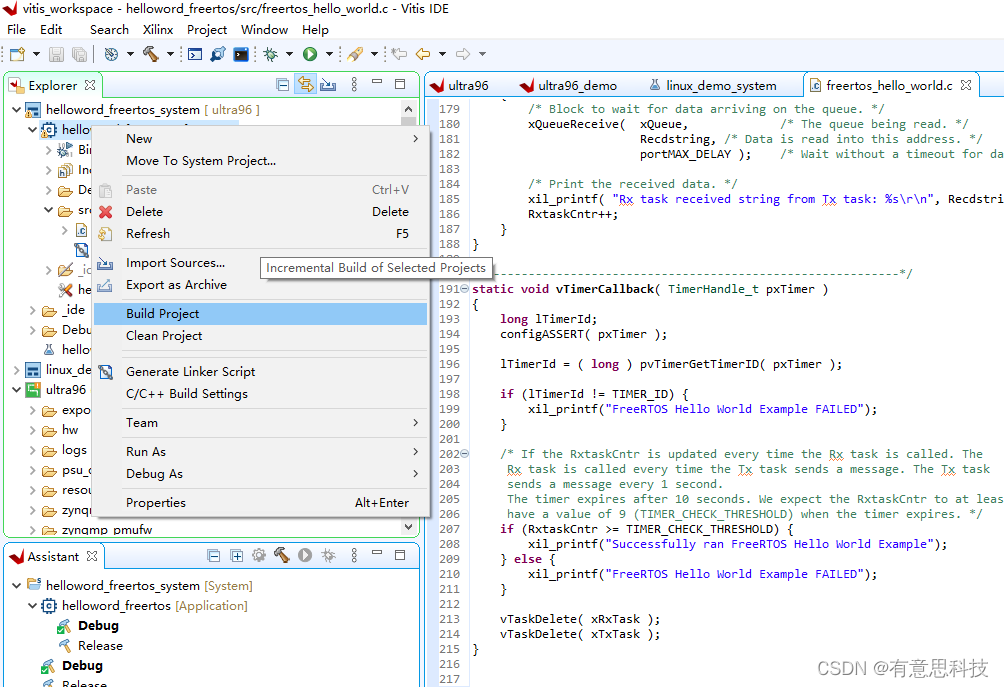Toggle code folding at line 191
This screenshot has width=1004, height=687.
click(465, 289)
